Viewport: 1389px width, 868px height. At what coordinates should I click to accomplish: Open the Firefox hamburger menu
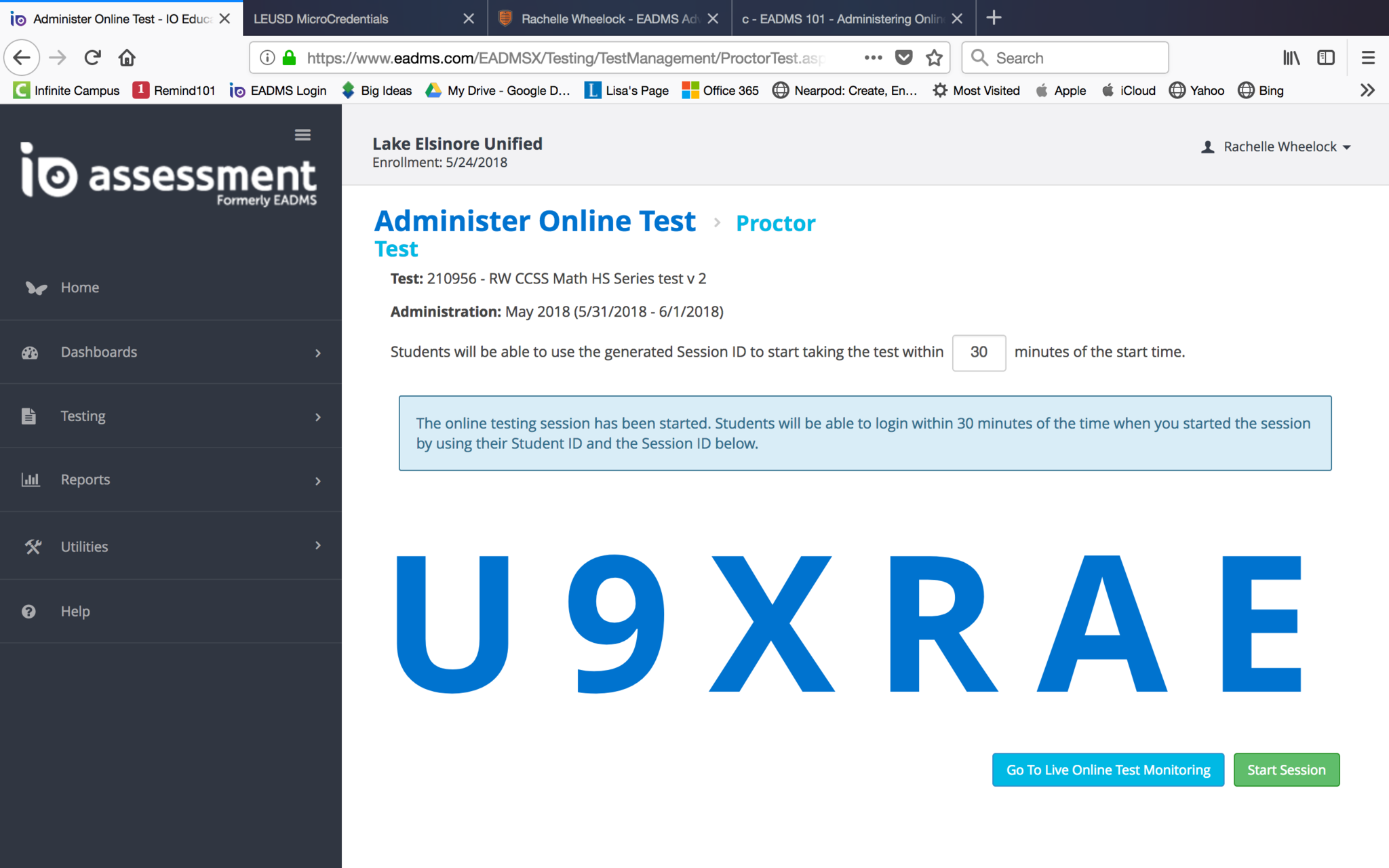click(1368, 58)
